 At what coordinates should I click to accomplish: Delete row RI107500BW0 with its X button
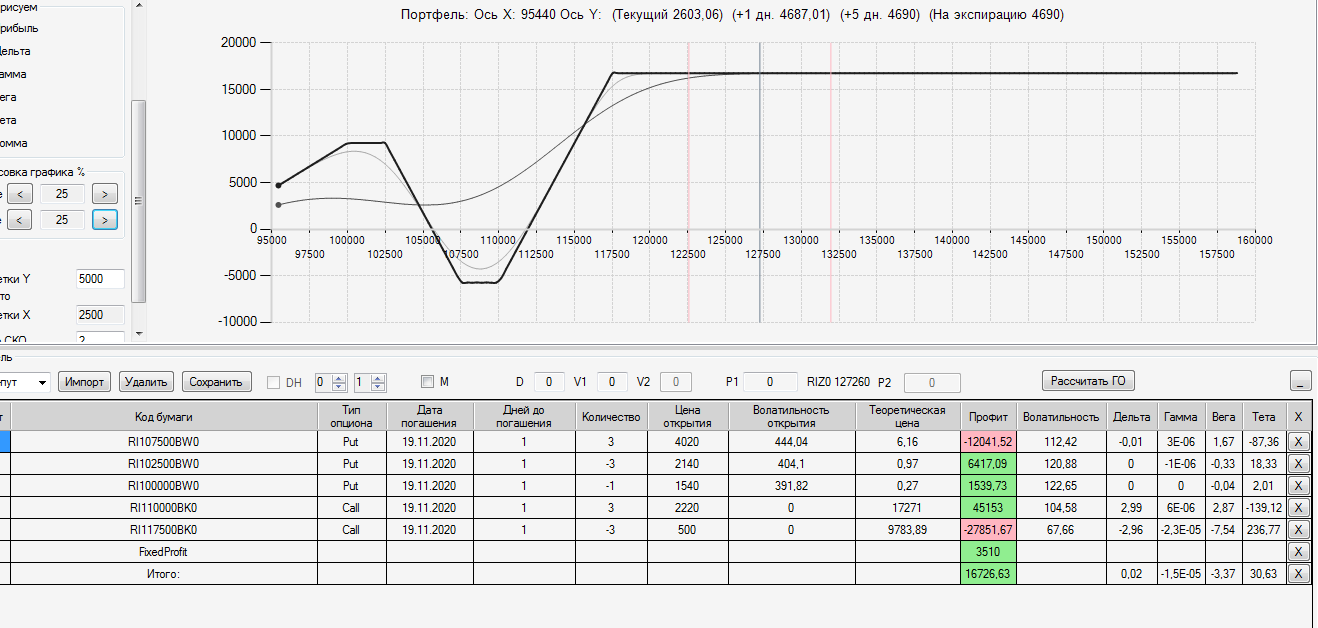tap(1298, 441)
